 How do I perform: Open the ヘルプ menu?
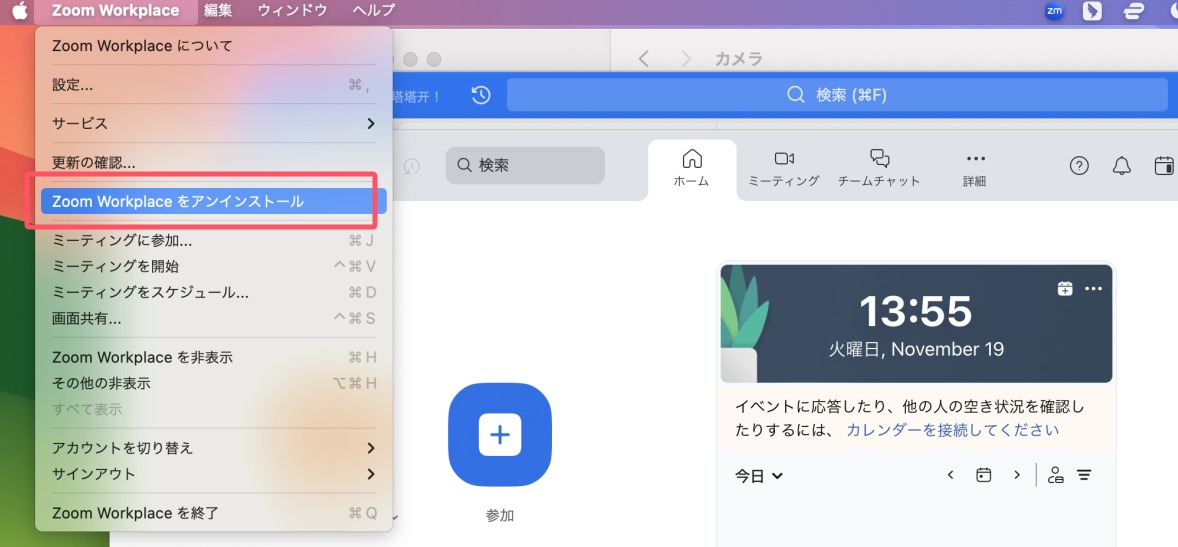pos(373,11)
